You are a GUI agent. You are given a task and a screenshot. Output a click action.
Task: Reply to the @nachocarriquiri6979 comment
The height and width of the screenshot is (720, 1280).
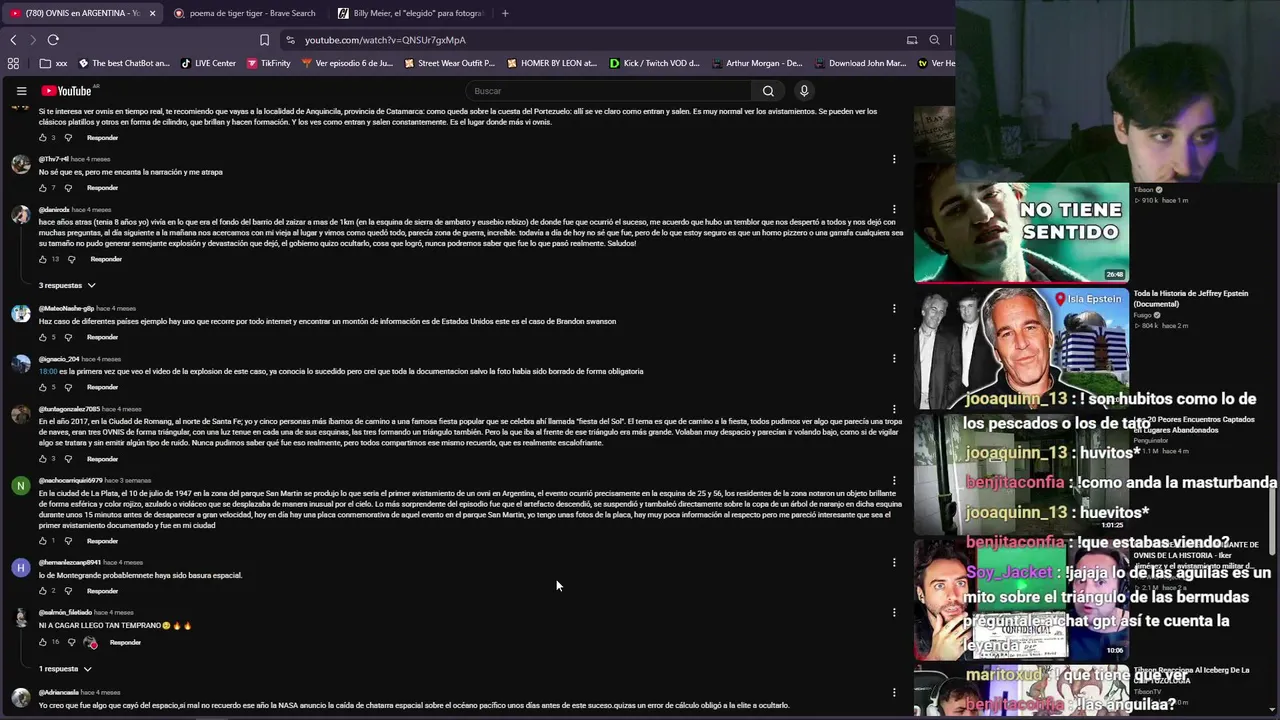[x=102, y=541]
